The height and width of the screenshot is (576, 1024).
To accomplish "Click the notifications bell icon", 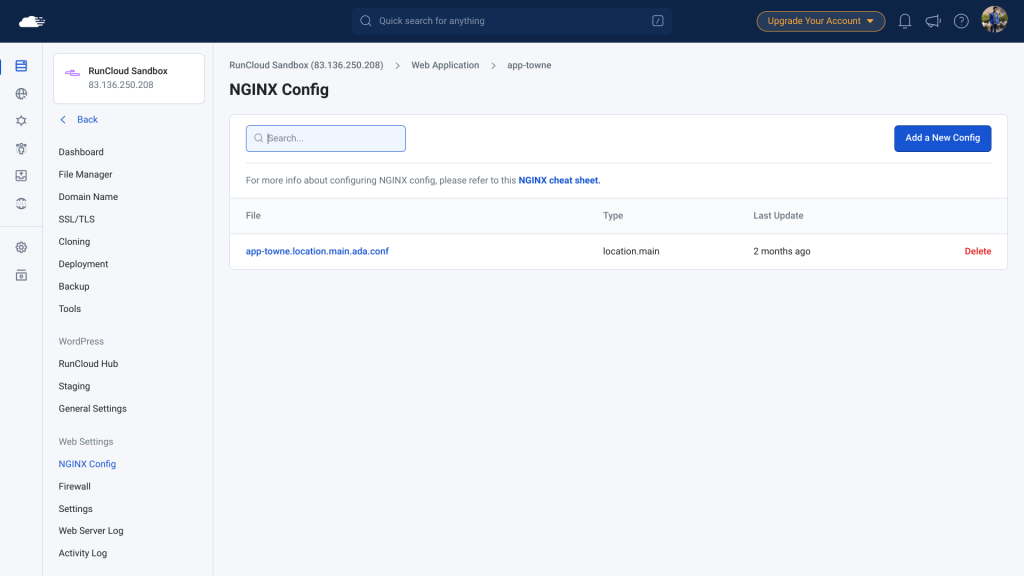I will (904, 21).
